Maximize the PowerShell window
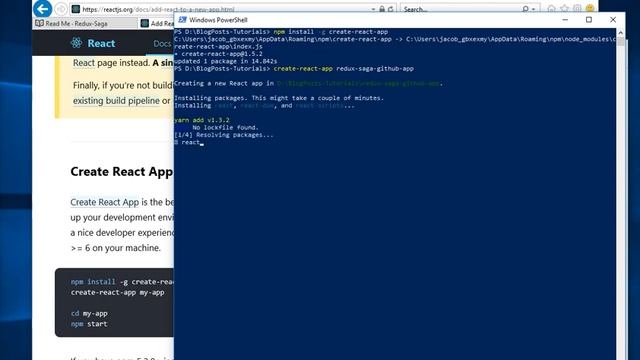This screenshot has width=640, height=360. point(589,20)
